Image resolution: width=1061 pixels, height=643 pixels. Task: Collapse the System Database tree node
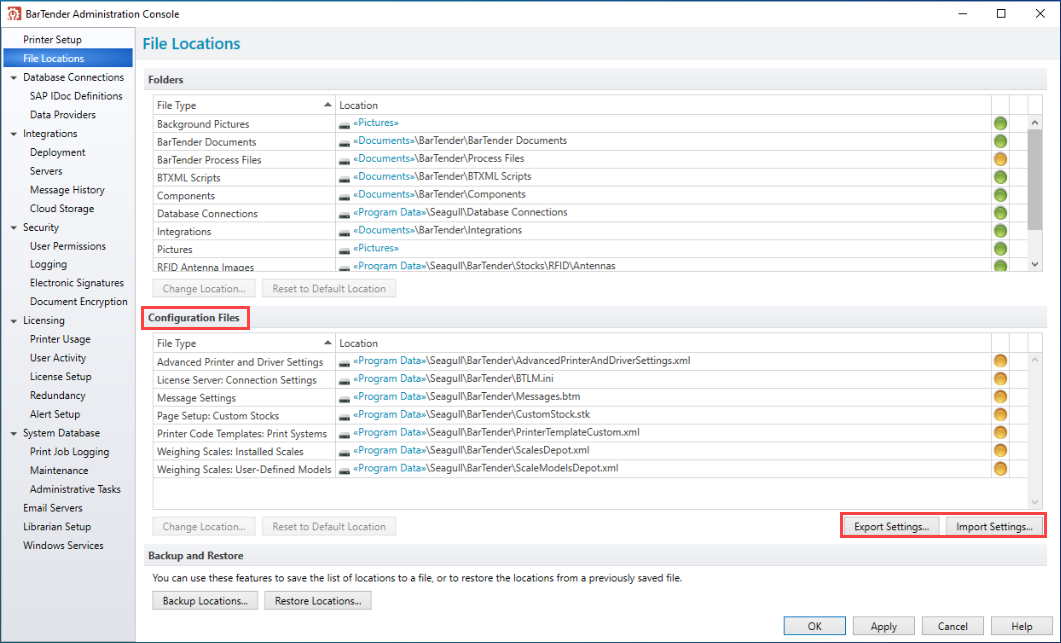[14, 433]
